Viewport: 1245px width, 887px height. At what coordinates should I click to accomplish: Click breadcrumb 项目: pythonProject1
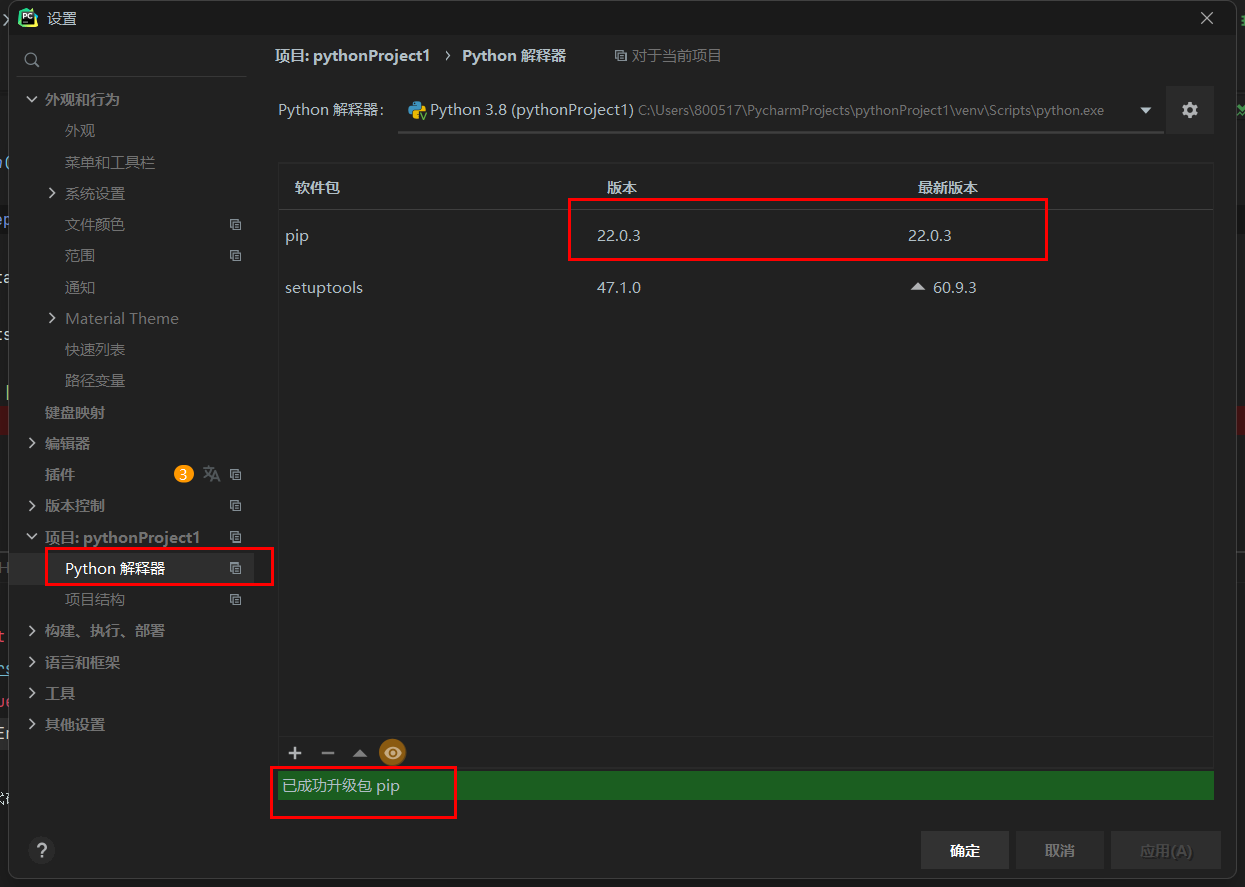coord(352,56)
